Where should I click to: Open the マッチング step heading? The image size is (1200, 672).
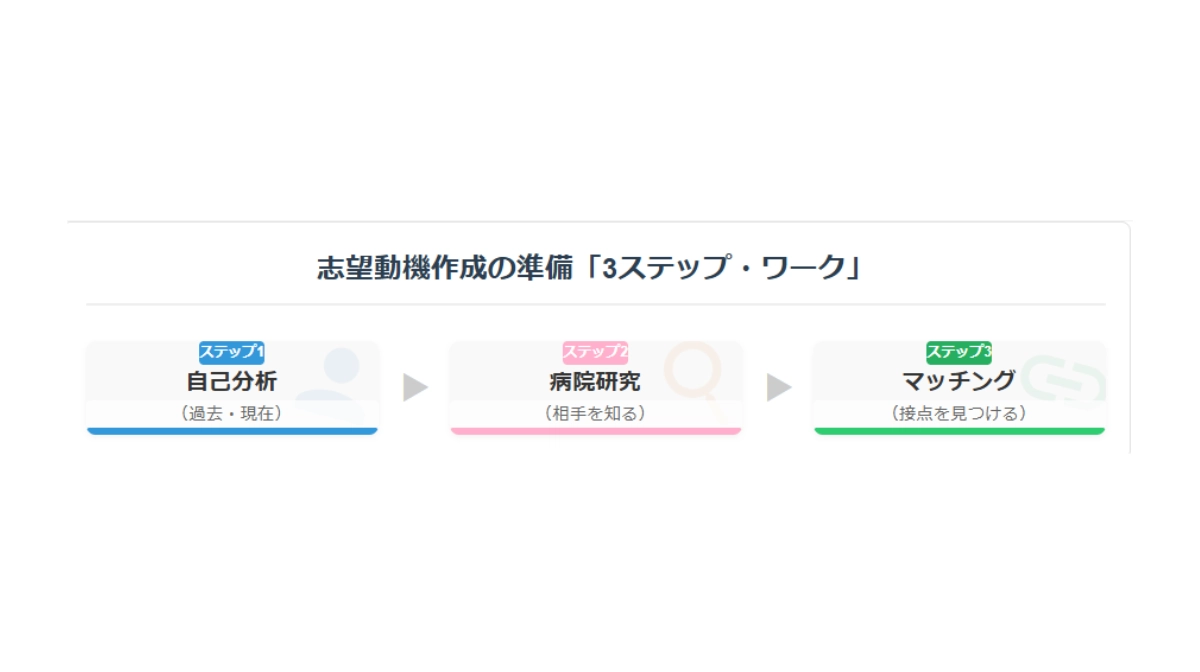click(x=959, y=381)
